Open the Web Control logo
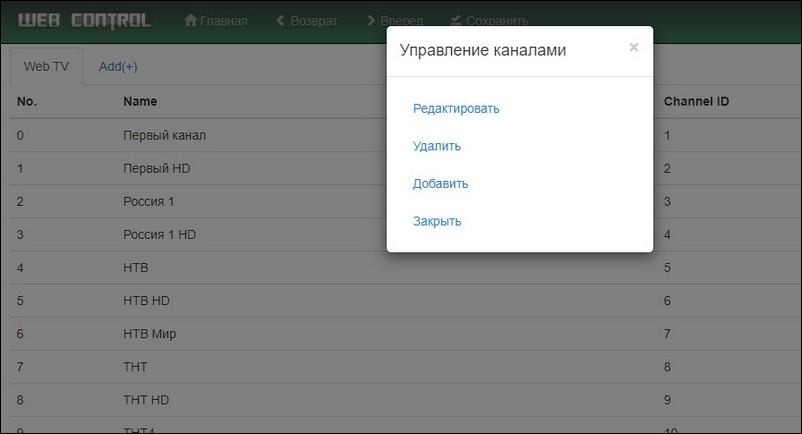Screen dimensions: 802x434 [x=84, y=20]
